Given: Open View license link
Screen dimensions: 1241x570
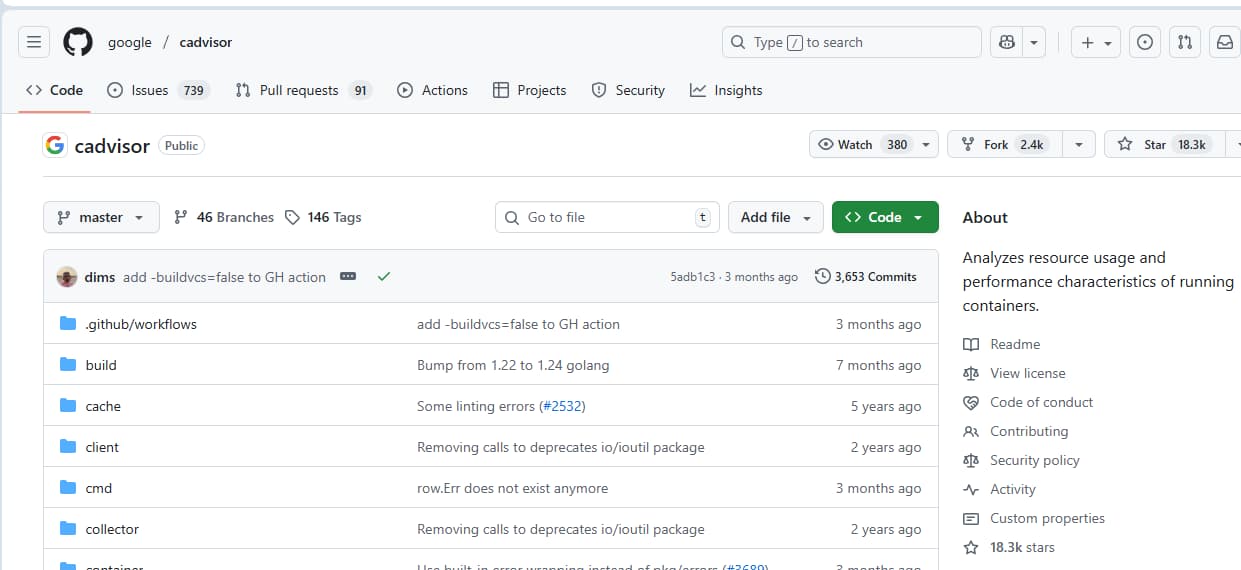Looking at the screenshot, I should pos(1015,373).
